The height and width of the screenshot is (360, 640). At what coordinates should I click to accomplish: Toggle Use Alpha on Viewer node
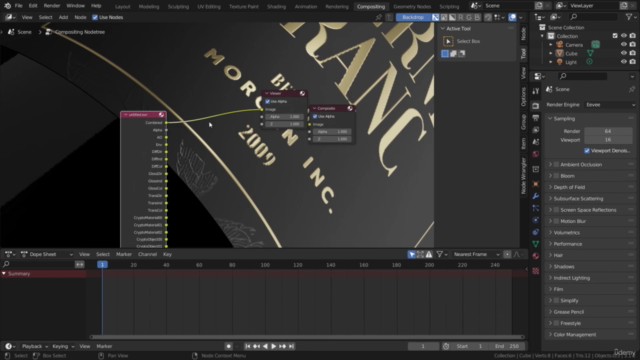[x=268, y=101]
